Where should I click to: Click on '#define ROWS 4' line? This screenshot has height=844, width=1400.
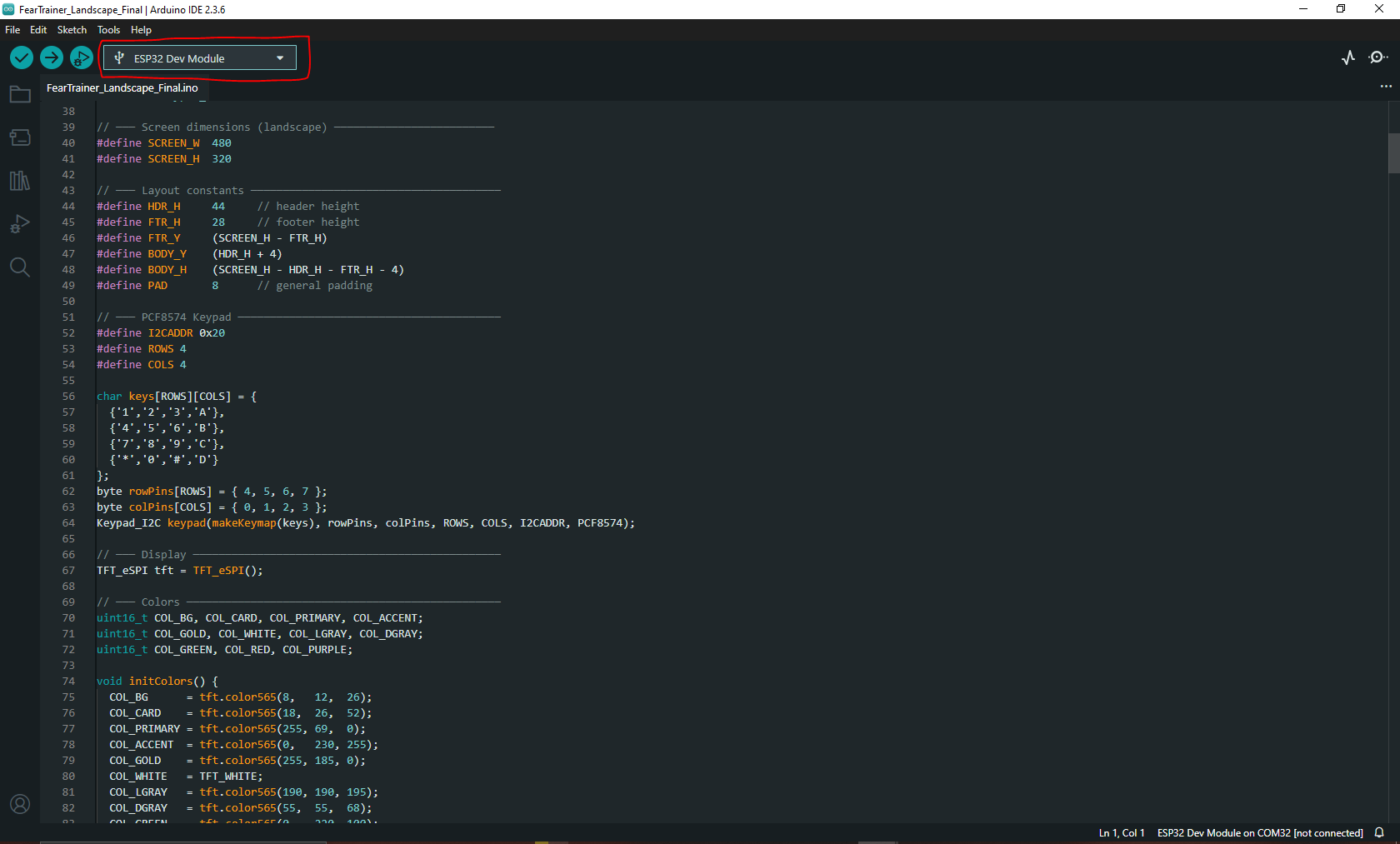(x=142, y=349)
